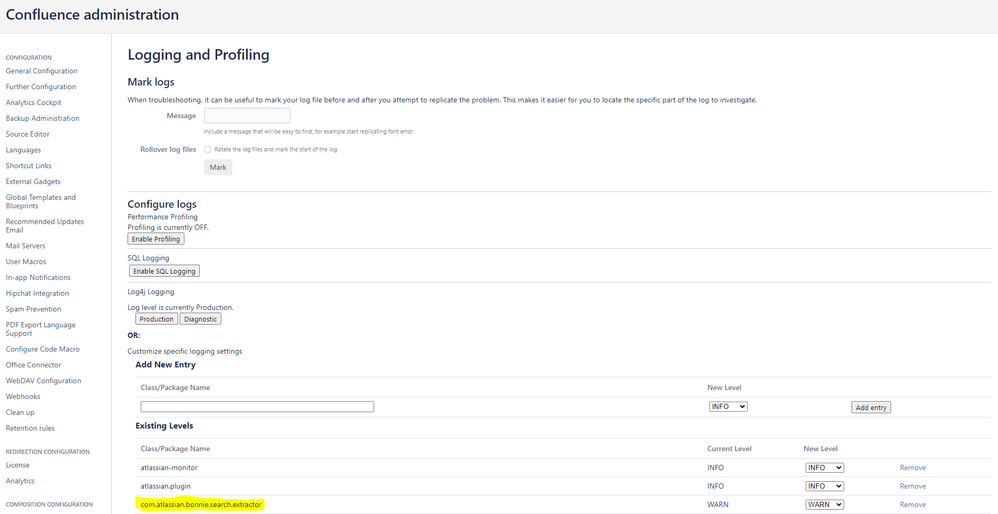Go to Mail Servers configuration
Viewport: 998px width, 514px height.
tap(25, 246)
